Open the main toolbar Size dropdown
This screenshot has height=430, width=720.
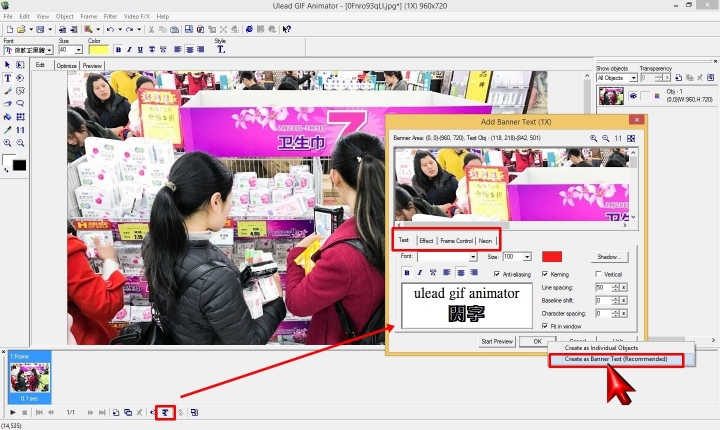(x=79, y=50)
